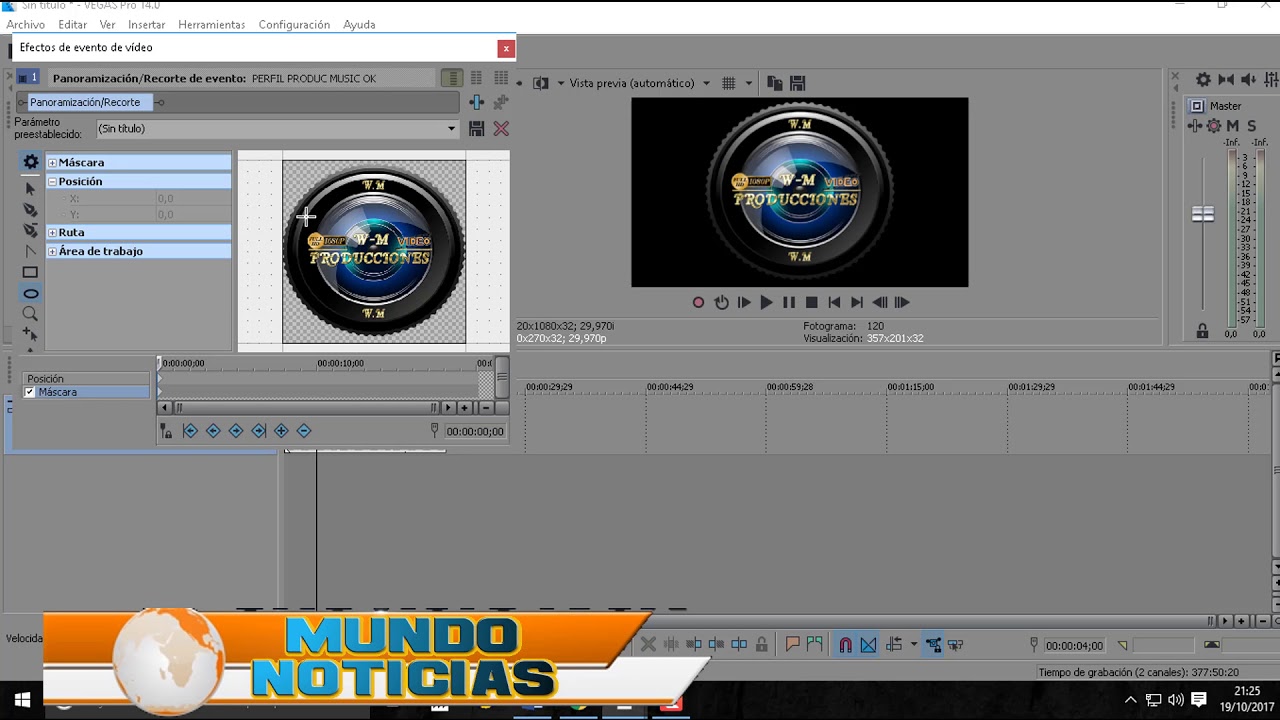This screenshot has height=720, width=1280.
Task: Click the keyframe cursor timecode field
Action: pyautogui.click(x=475, y=431)
